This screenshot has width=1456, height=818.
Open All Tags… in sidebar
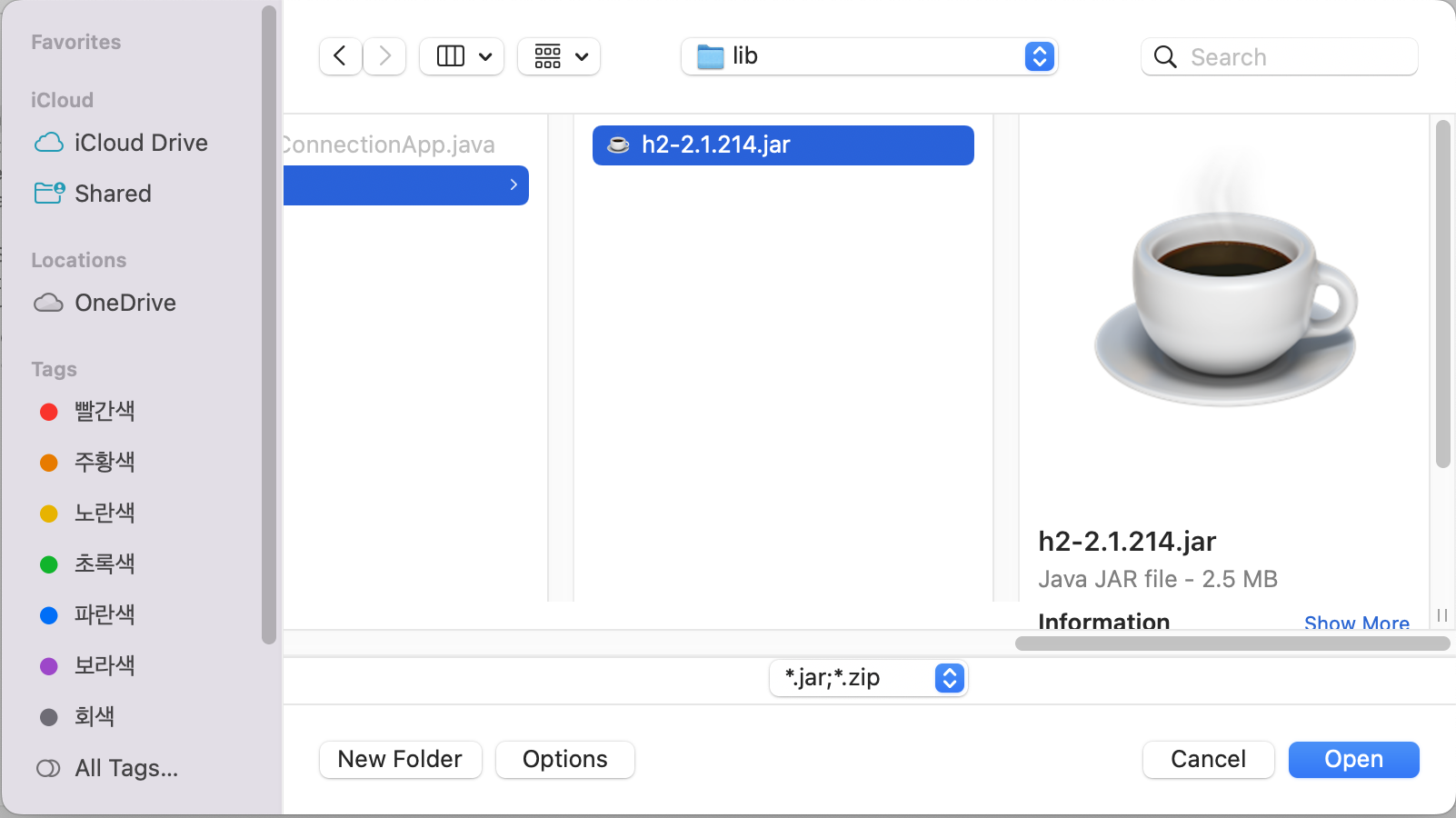pos(126,768)
